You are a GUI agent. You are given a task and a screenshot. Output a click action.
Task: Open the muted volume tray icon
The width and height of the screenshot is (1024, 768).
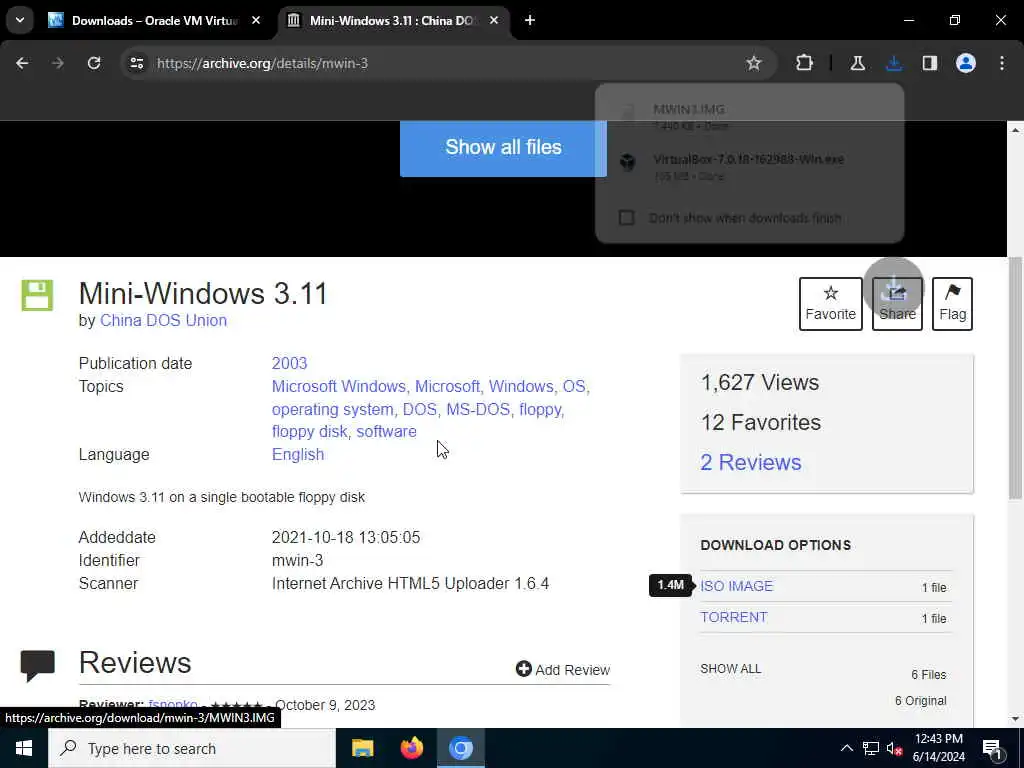[895, 748]
